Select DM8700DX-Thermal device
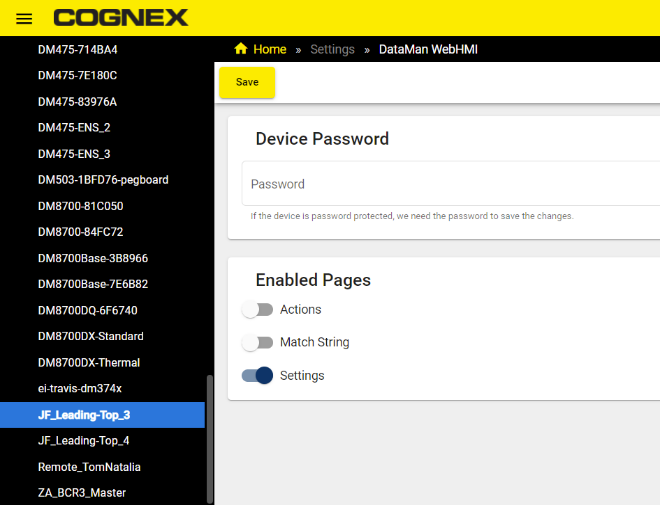Viewport: 660px width, 505px height. point(89,362)
